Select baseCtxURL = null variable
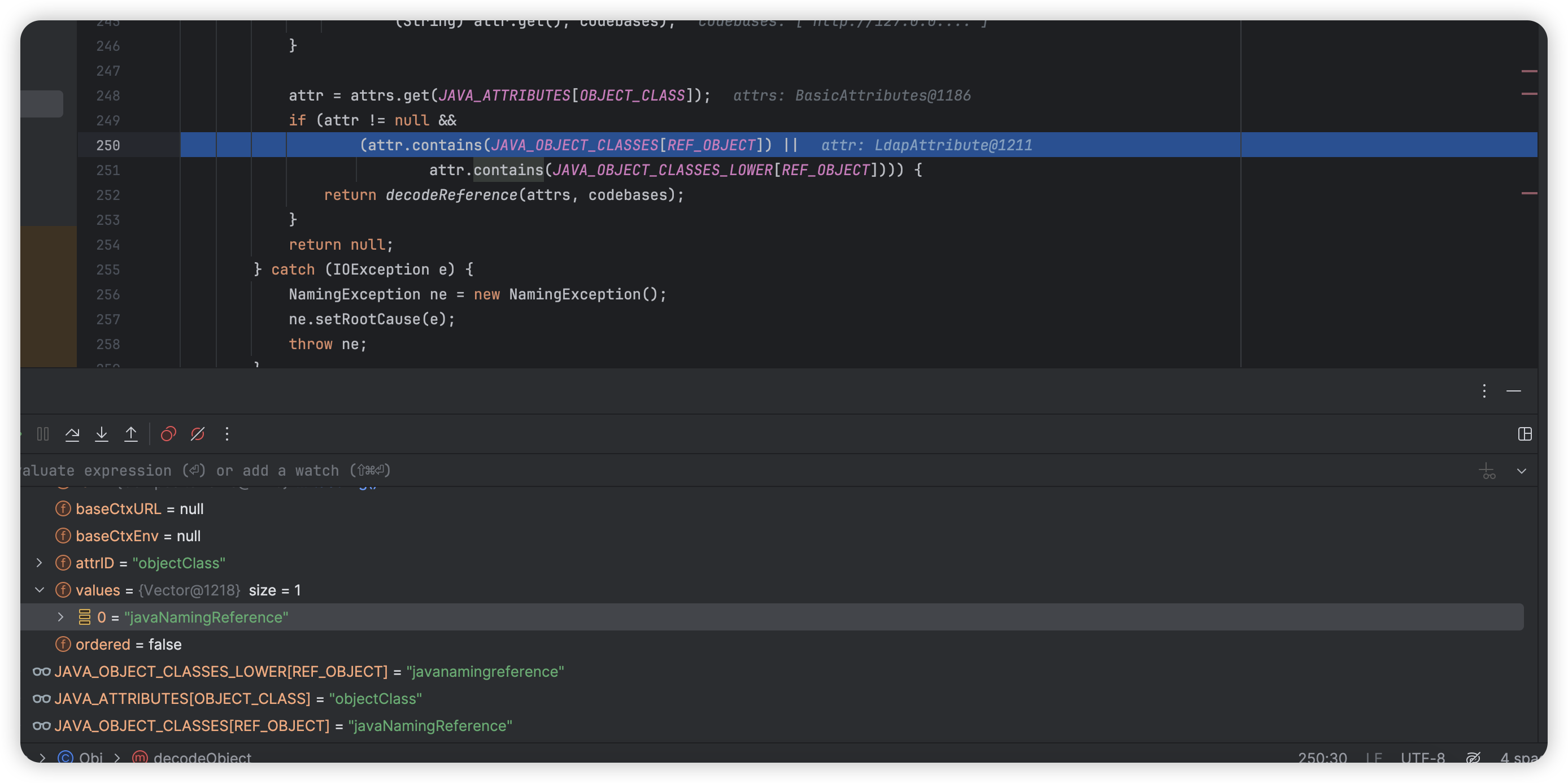This screenshot has height=783, width=1568. click(140, 509)
